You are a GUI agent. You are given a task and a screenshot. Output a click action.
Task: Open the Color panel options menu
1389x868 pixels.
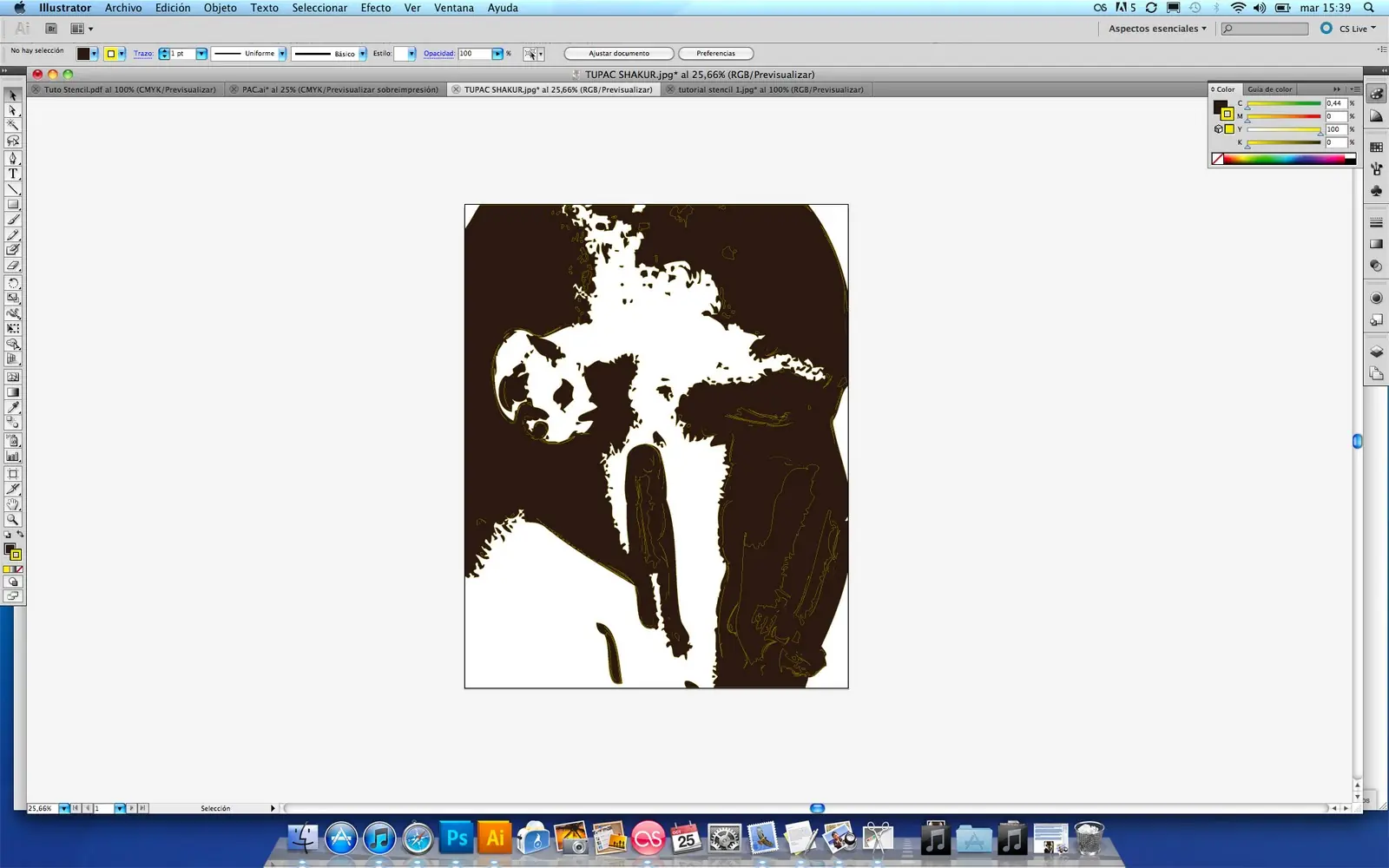pyautogui.click(x=1355, y=89)
